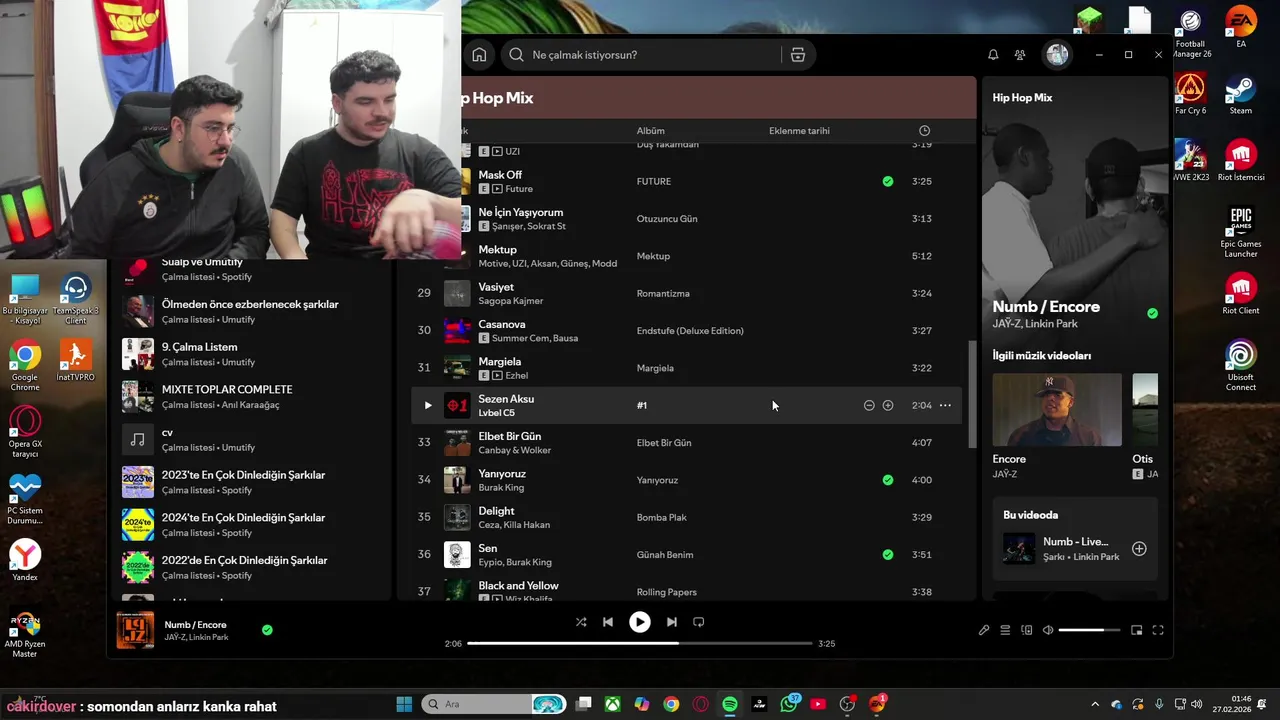Click the now-playing album cover thumbnail

click(135, 631)
